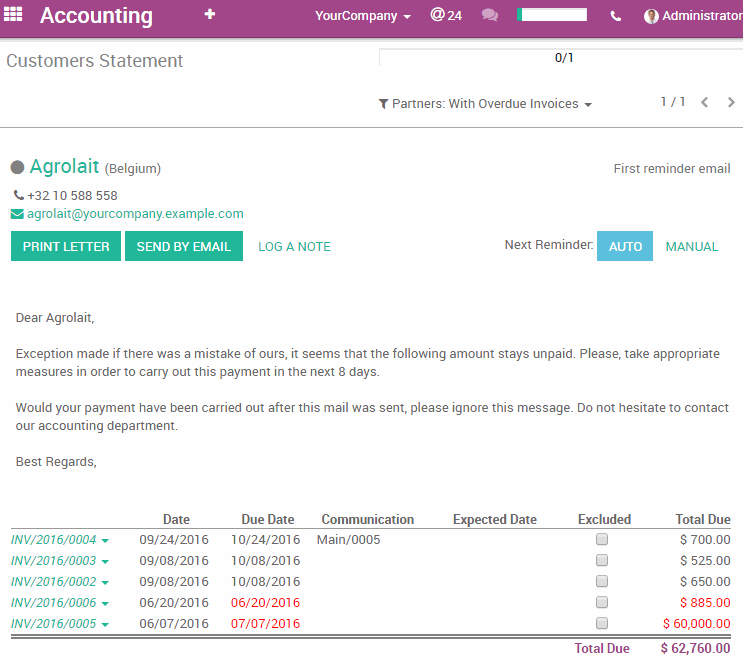The image size is (743, 656).
Task: Open the apps grid menu icon
Action: click(x=13, y=15)
